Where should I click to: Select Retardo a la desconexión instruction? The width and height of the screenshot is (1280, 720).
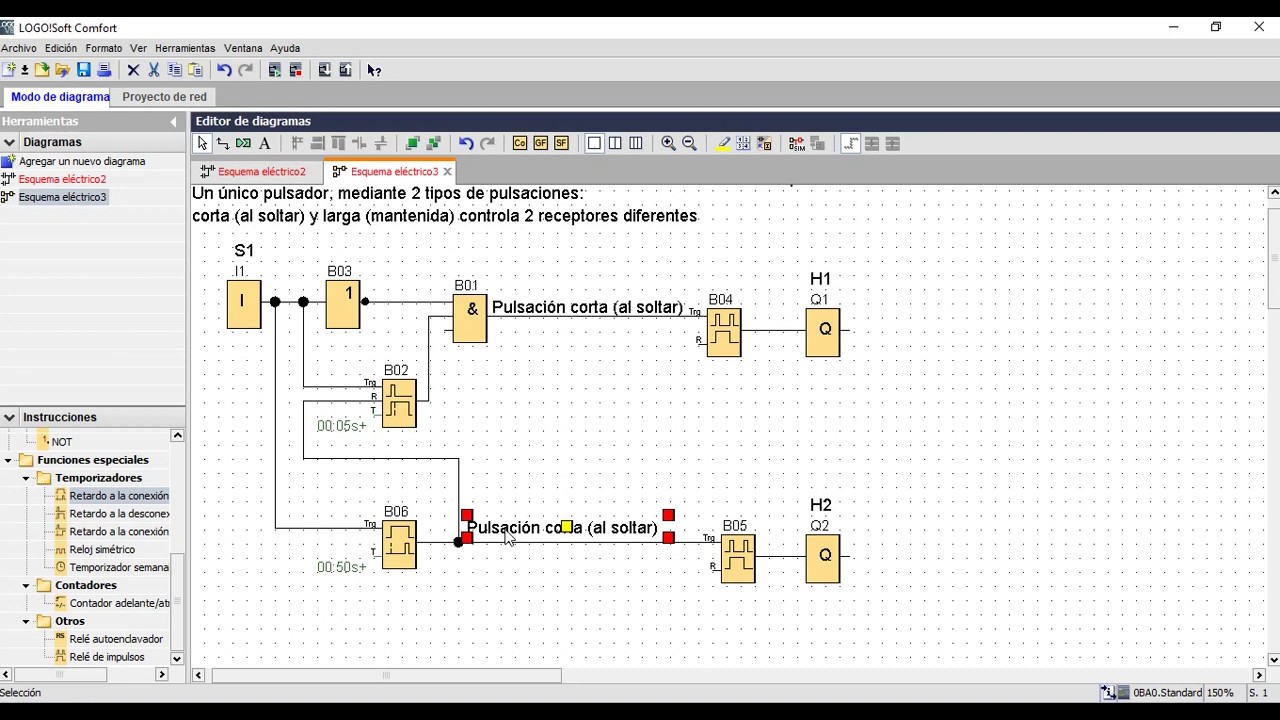(x=119, y=514)
